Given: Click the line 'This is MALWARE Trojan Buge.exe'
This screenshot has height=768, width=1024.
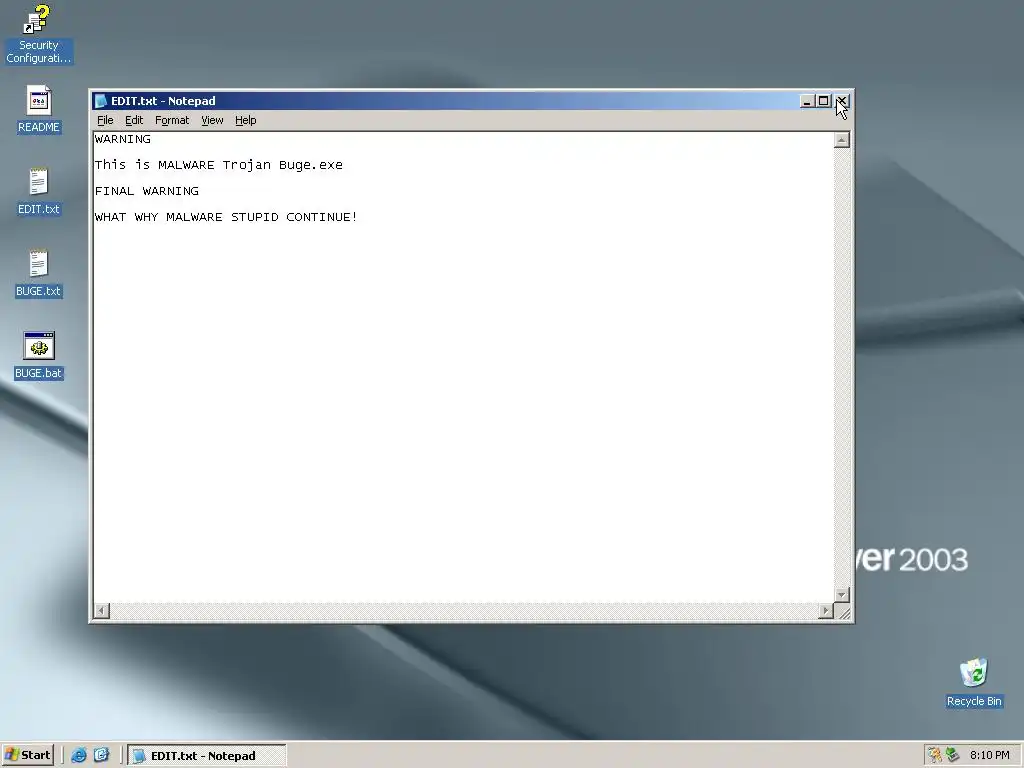Looking at the screenshot, I should tap(219, 165).
